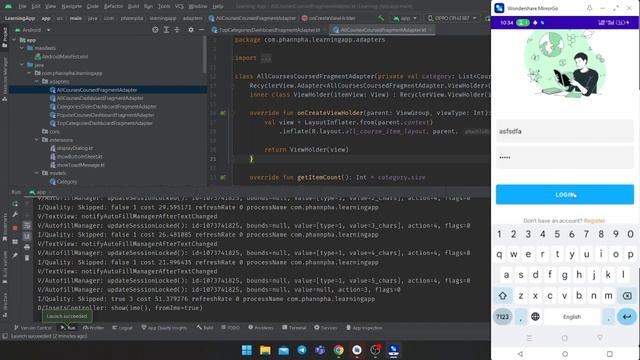Screen dimensions: 640x360
Task: Collapse the manifests folder
Action: (22, 48)
